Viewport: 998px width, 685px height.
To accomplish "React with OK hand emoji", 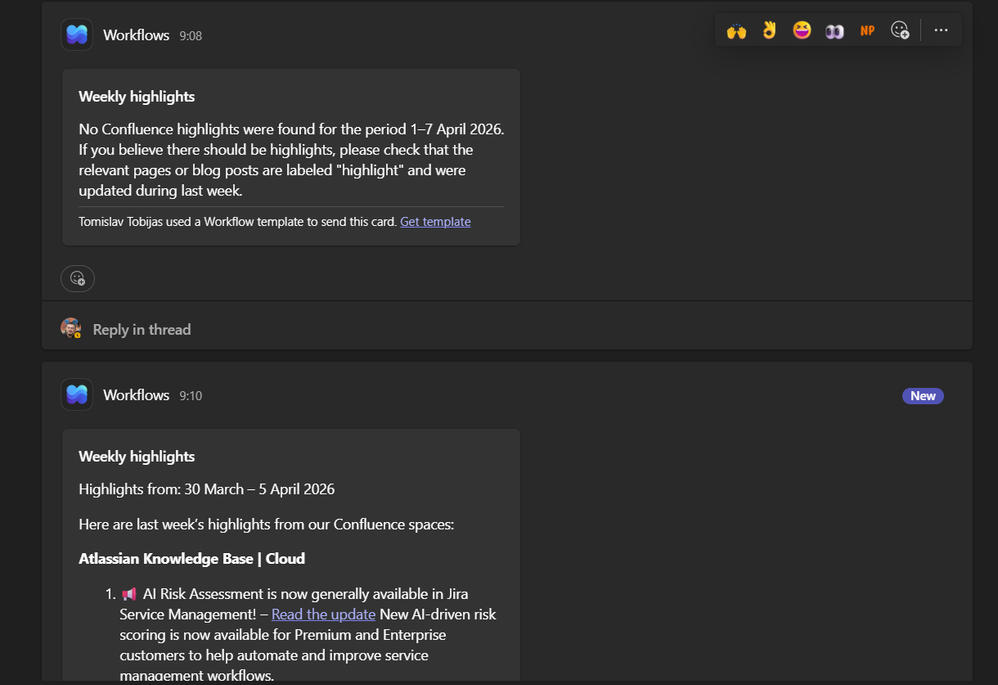I will 770,31.
